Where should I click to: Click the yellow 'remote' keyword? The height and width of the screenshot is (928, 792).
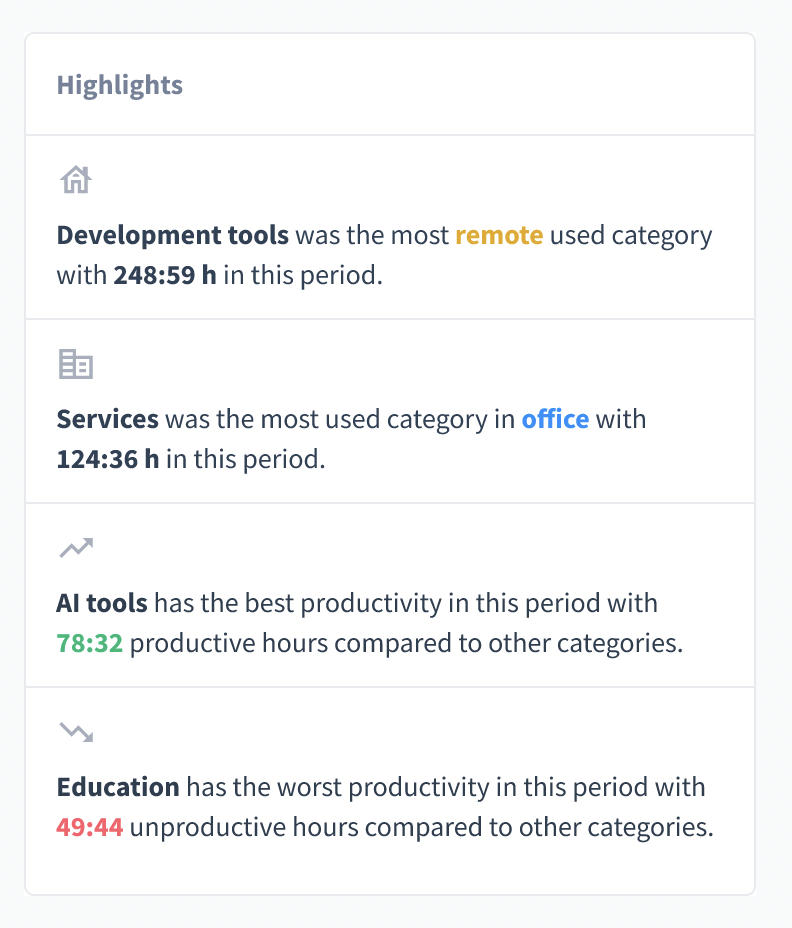tap(499, 236)
